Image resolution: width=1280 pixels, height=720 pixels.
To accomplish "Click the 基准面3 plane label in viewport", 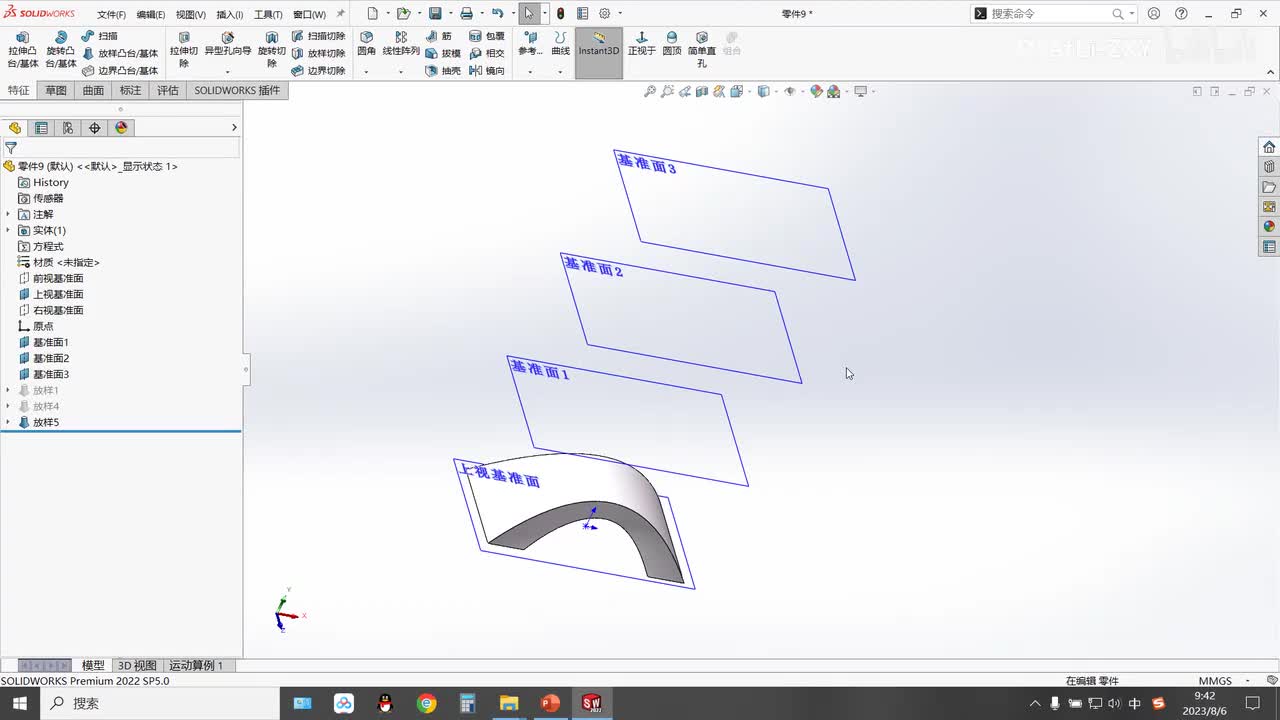I will coord(646,164).
